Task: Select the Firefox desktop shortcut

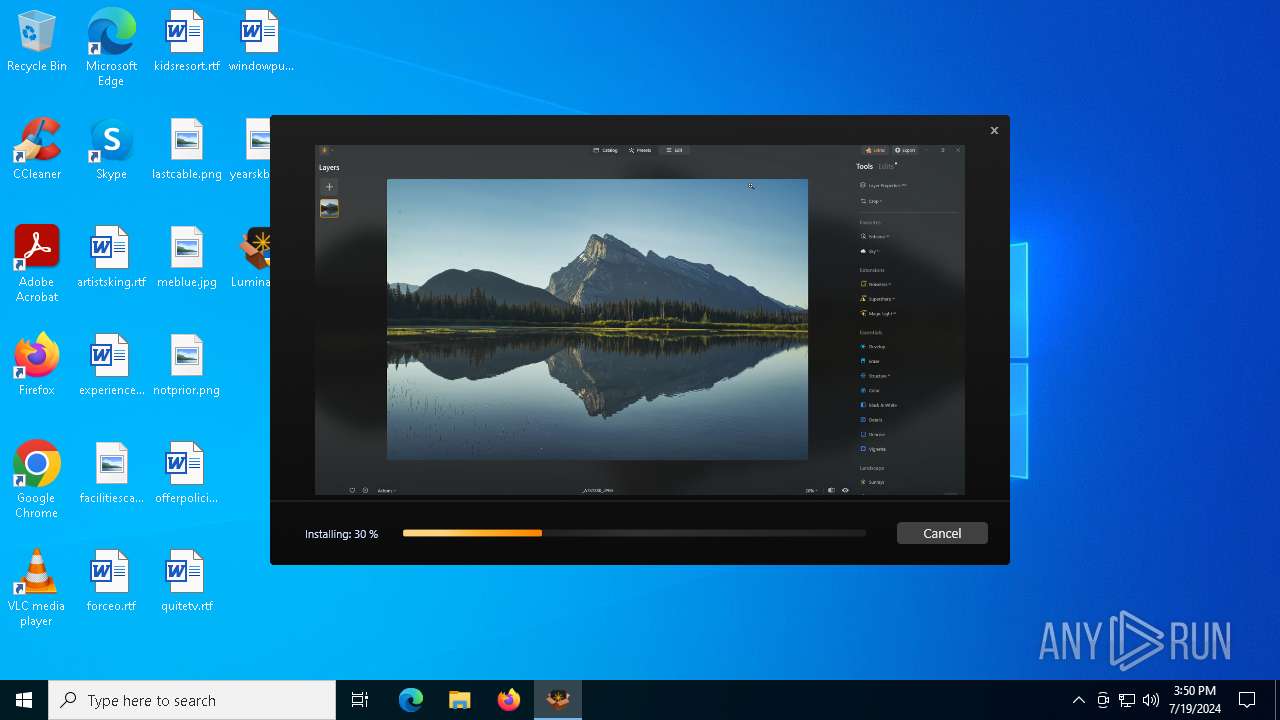Action: [x=37, y=365]
